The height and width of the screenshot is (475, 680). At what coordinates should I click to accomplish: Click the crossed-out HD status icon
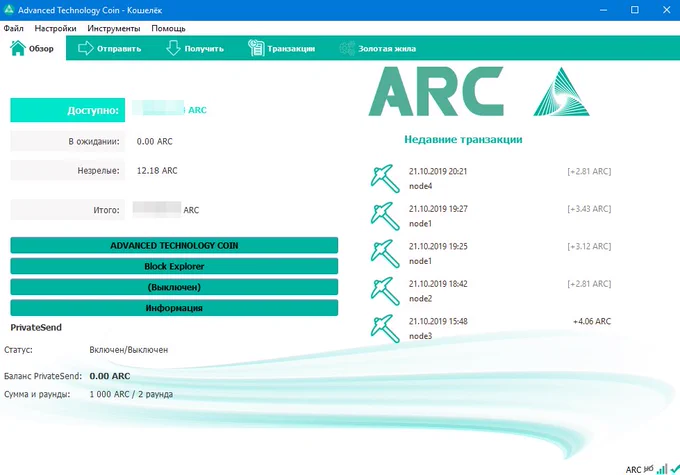pos(648,468)
